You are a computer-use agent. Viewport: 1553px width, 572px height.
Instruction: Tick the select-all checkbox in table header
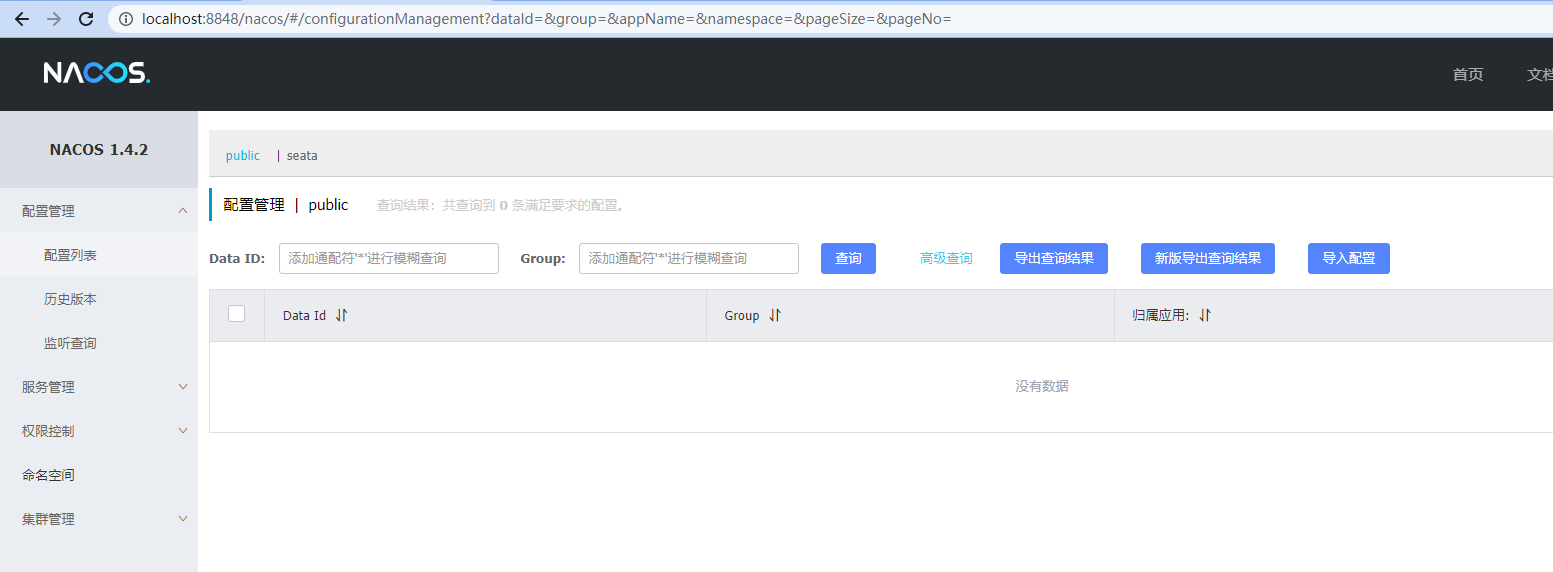[237, 314]
